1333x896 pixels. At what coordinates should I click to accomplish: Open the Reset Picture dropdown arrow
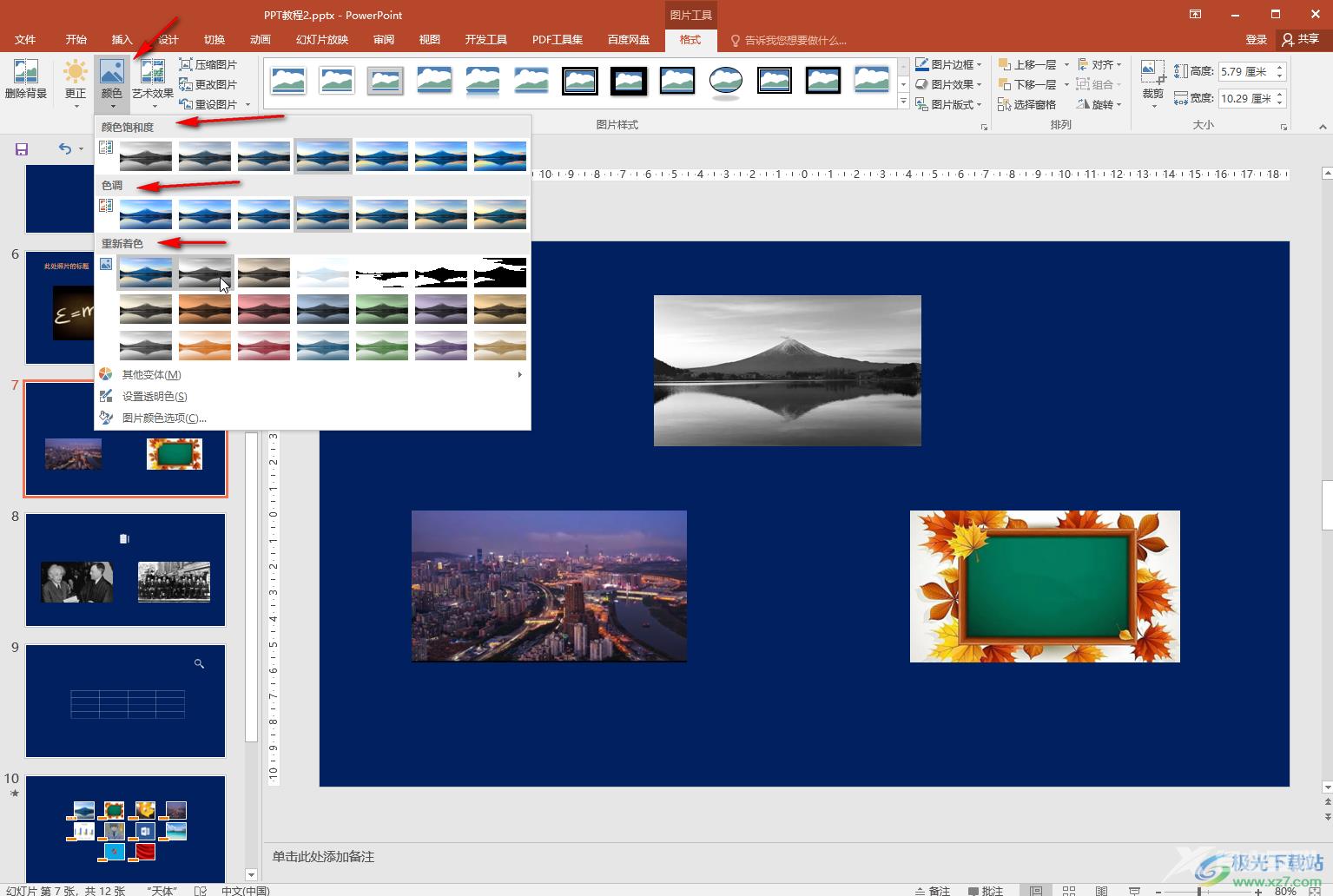(248, 104)
